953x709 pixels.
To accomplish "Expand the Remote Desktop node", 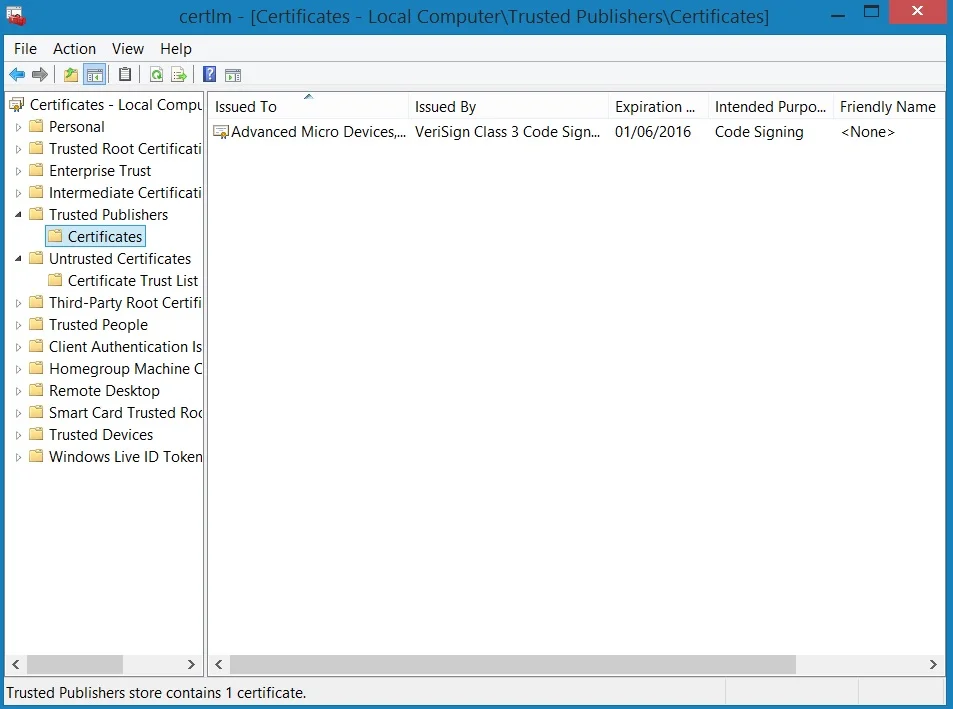I will coord(18,391).
